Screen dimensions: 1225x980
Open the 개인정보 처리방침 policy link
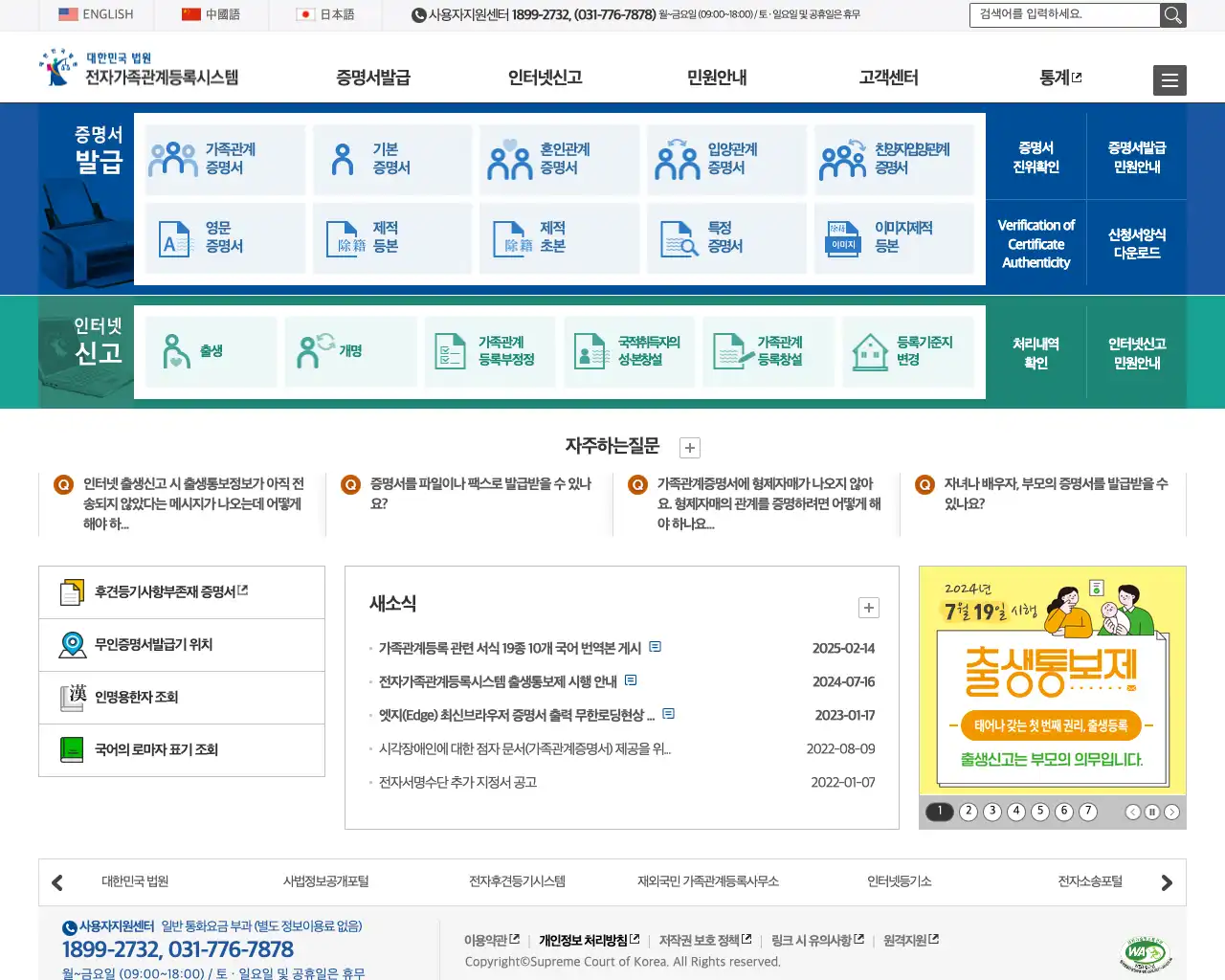coord(586,940)
